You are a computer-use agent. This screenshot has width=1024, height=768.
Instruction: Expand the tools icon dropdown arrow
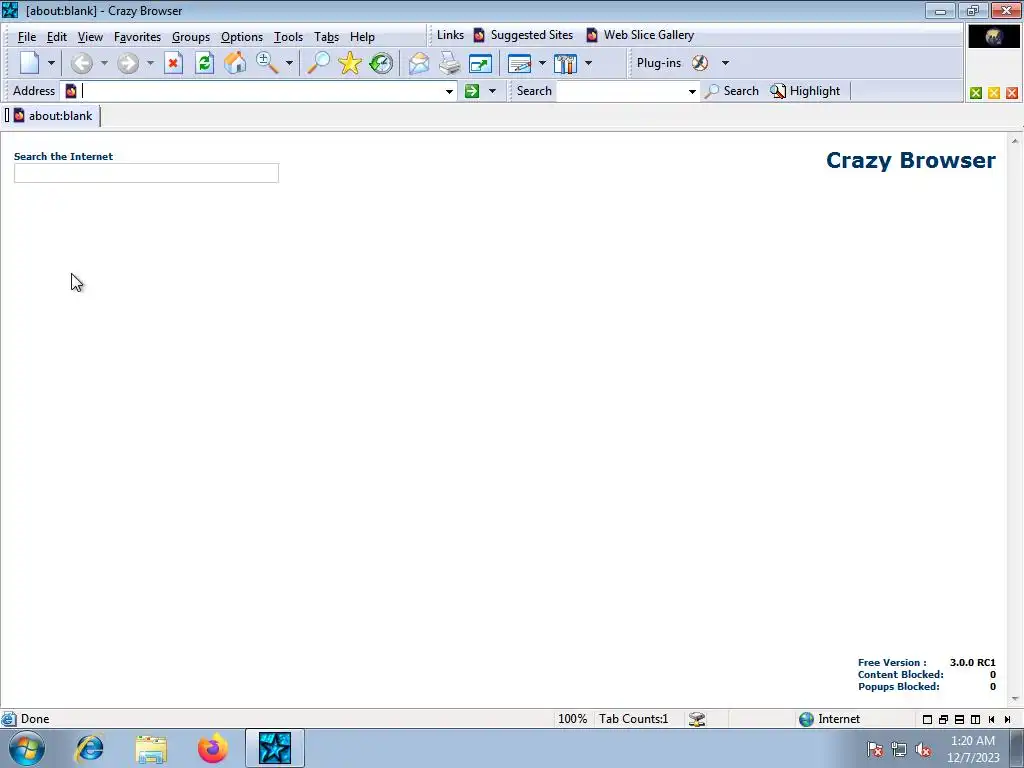pos(588,63)
